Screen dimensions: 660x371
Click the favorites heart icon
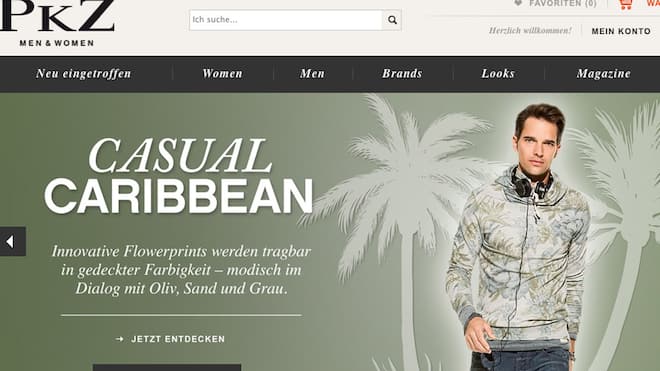pyautogui.click(x=518, y=3)
